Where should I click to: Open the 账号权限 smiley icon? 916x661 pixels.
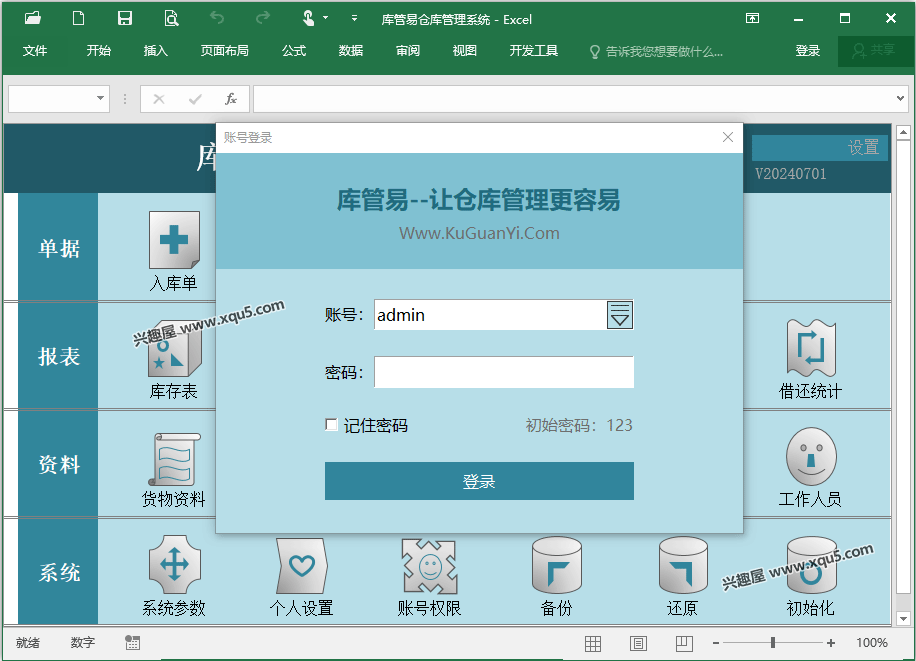[429, 566]
